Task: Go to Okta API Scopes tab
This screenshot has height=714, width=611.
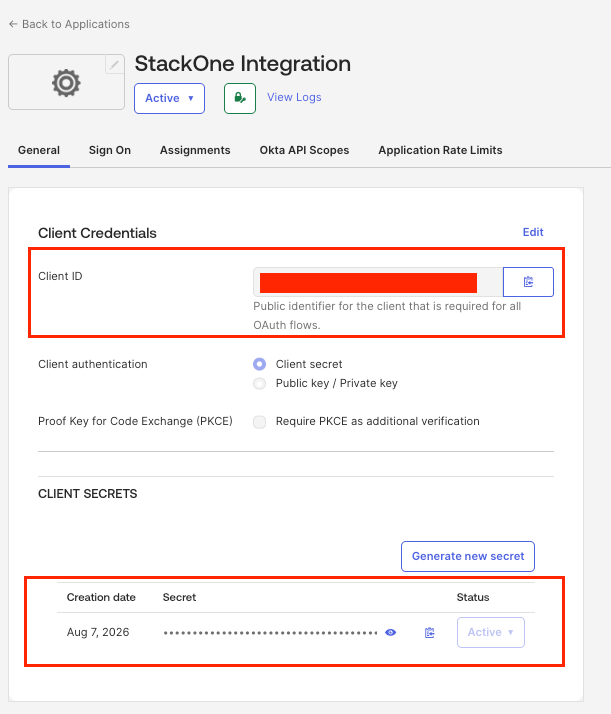Action: point(304,150)
